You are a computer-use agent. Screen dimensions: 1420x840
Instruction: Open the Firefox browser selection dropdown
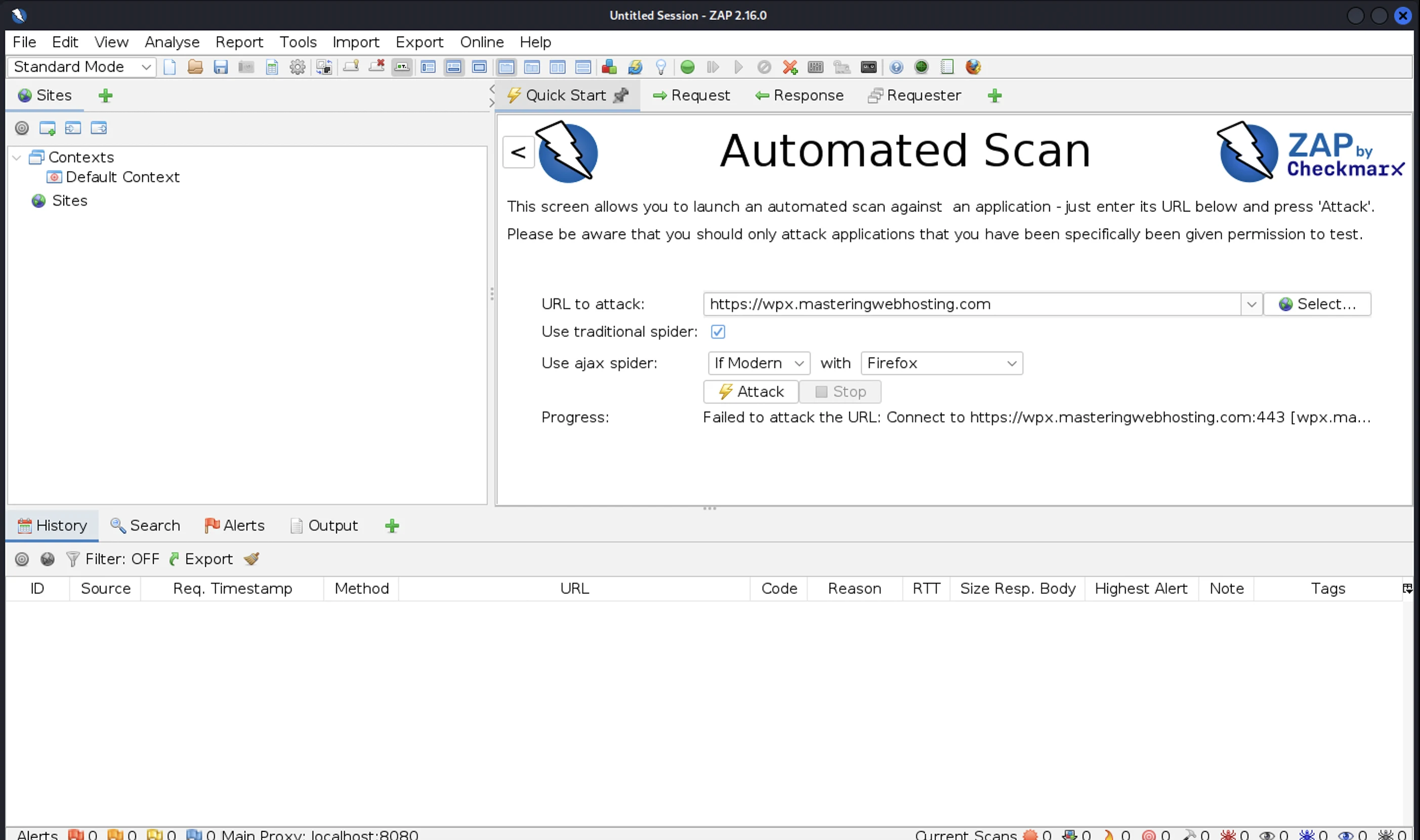click(941, 363)
